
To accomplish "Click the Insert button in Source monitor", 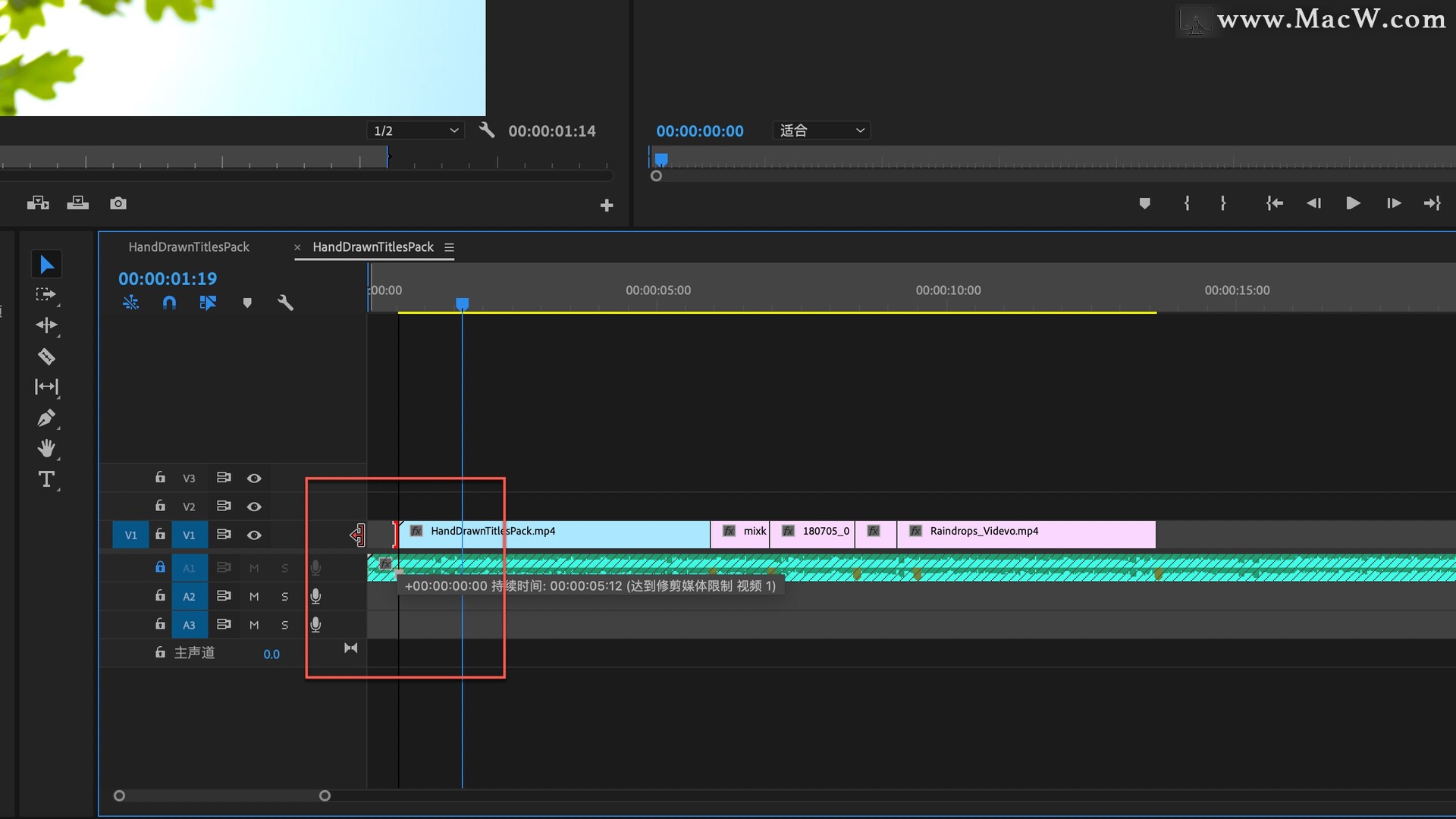I will (x=38, y=202).
